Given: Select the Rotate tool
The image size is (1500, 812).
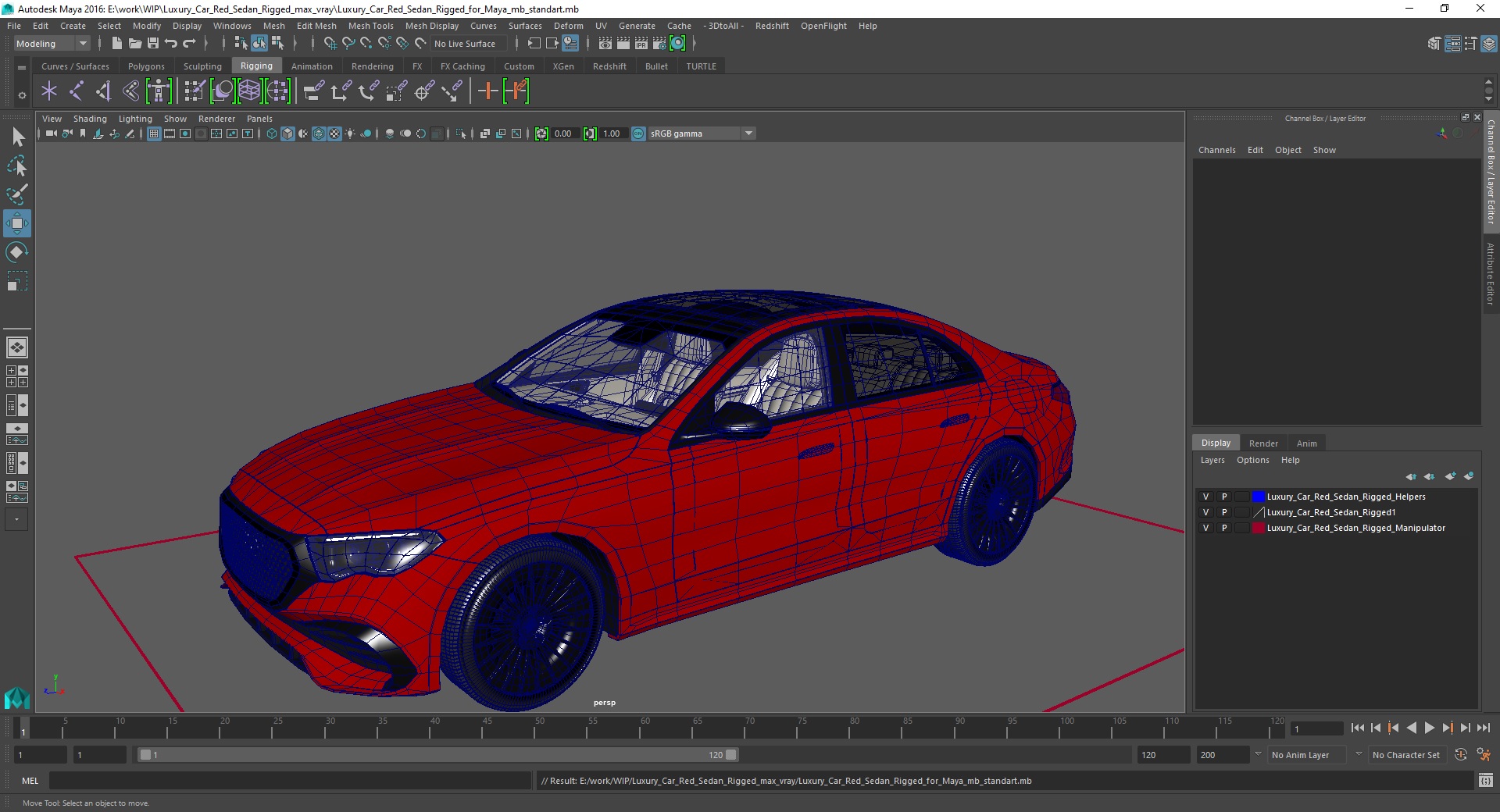Looking at the screenshot, I should 16,252.
